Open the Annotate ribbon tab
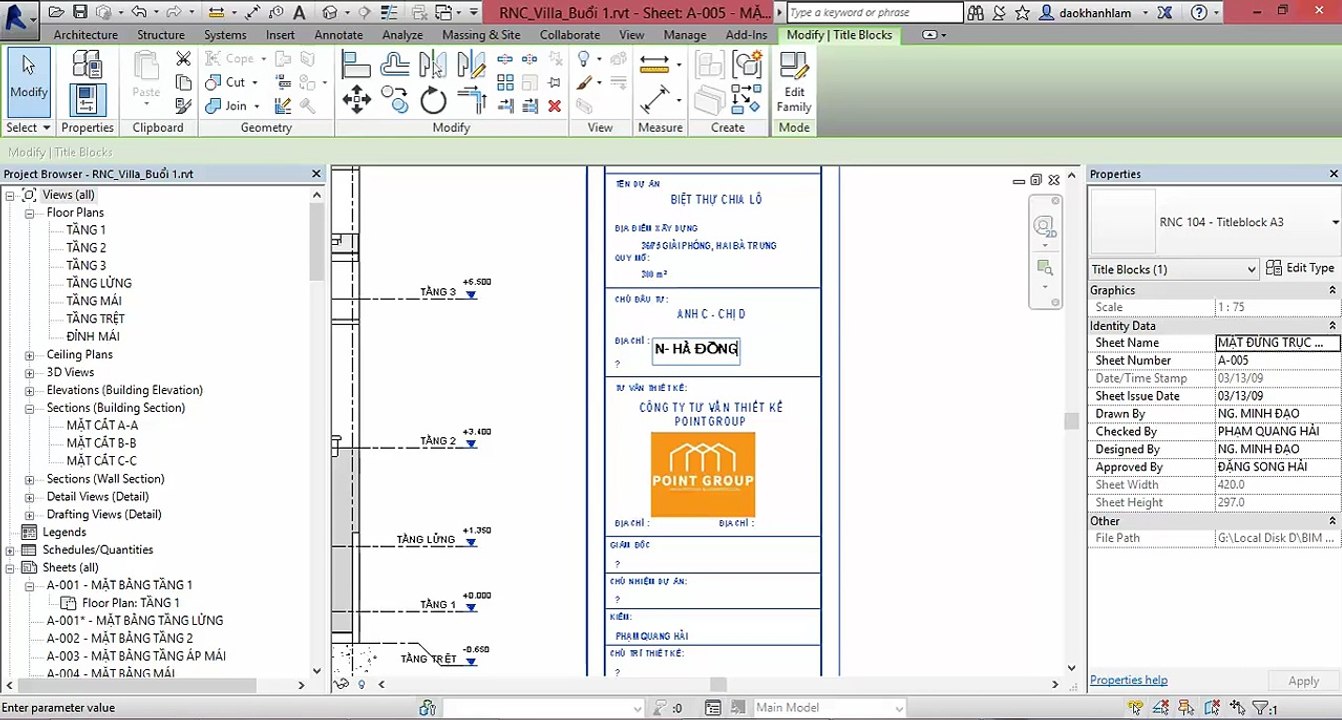The image size is (1342, 720). [339, 34]
